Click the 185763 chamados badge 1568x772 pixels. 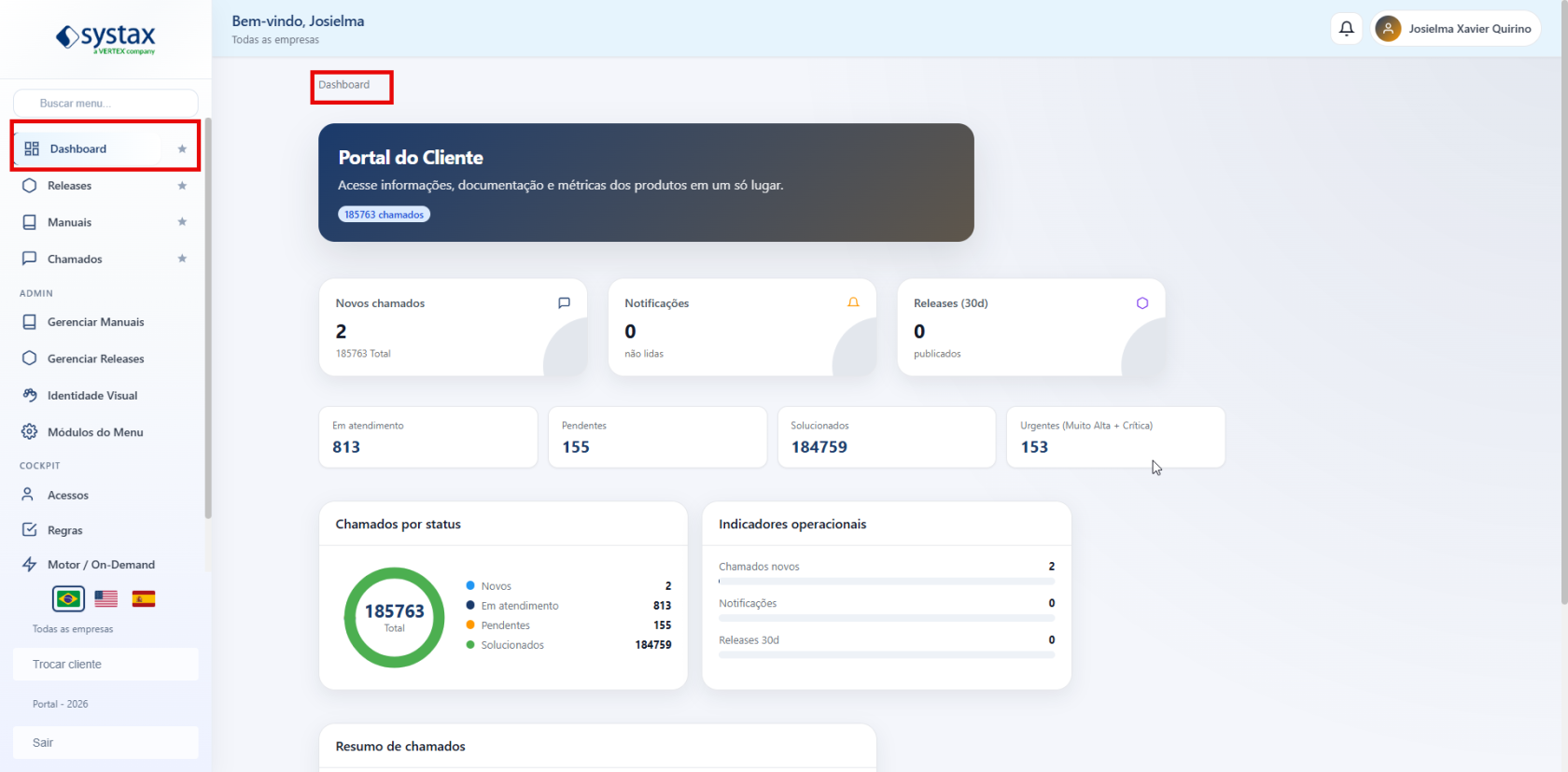click(384, 215)
